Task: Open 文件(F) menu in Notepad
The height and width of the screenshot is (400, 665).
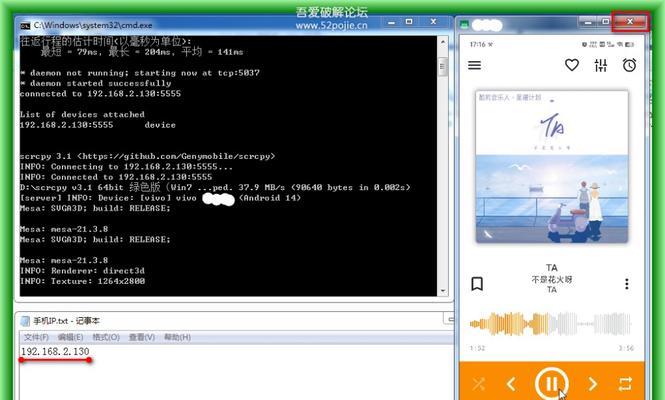Action: [x=36, y=337]
